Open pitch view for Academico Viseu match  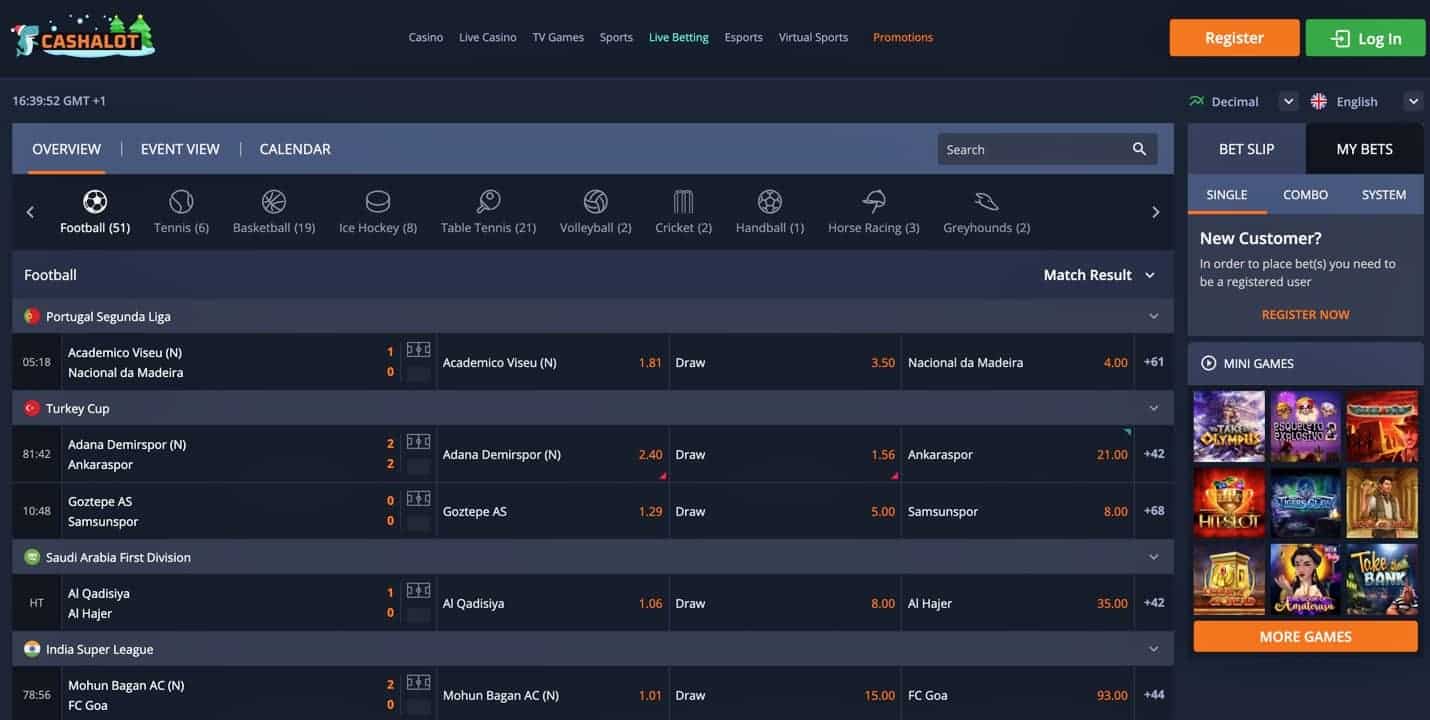(418, 350)
